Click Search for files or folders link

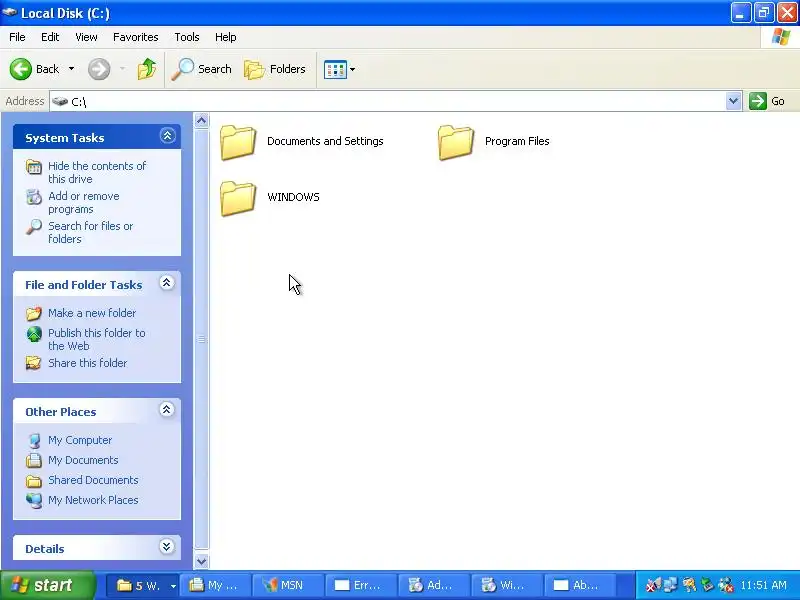point(91,232)
